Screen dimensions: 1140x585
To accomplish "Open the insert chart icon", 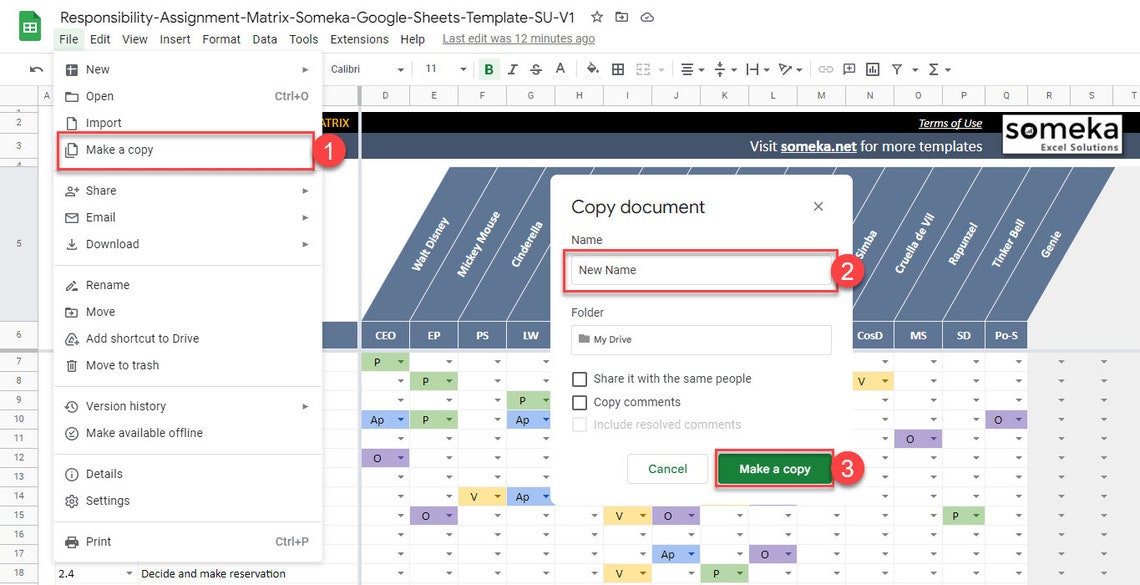I will pos(872,69).
